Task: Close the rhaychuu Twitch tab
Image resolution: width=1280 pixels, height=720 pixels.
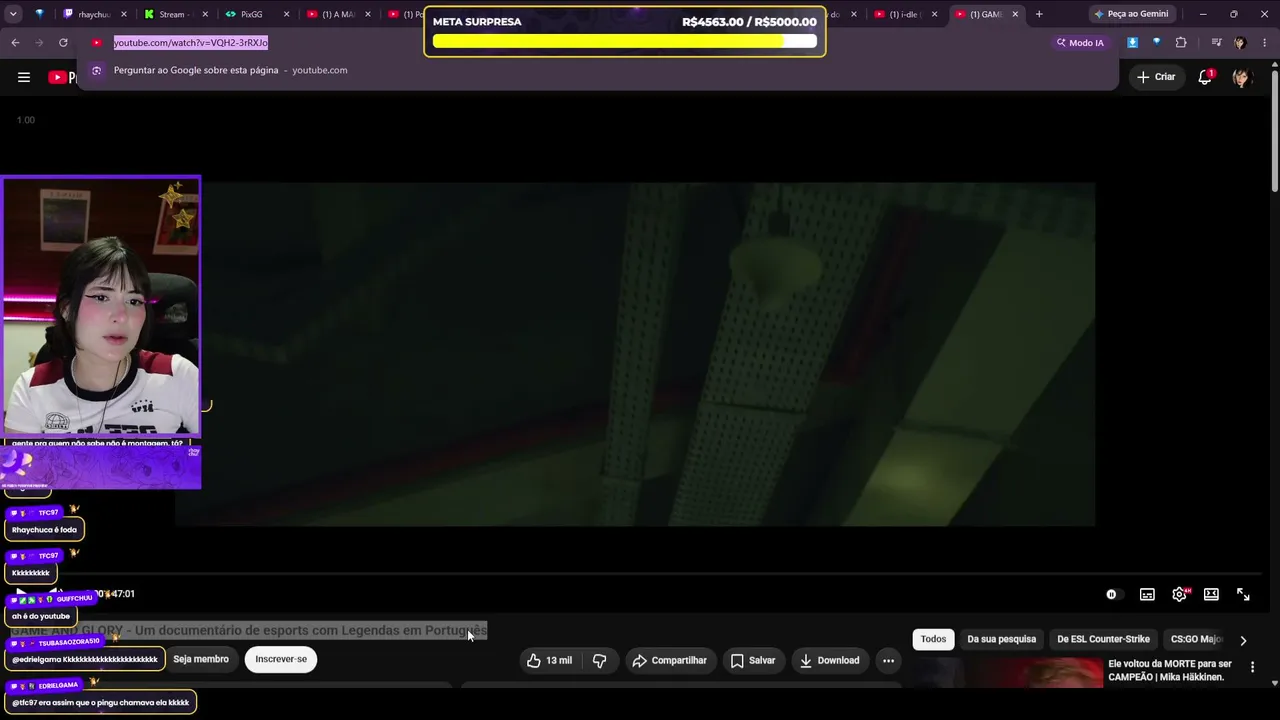Action: [x=124, y=14]
